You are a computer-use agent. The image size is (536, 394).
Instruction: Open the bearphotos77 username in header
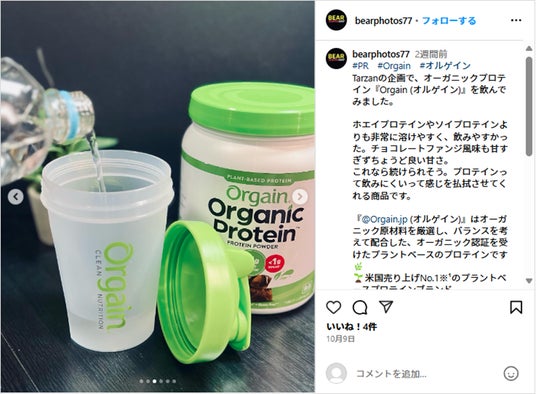click(x=383, y=21)
